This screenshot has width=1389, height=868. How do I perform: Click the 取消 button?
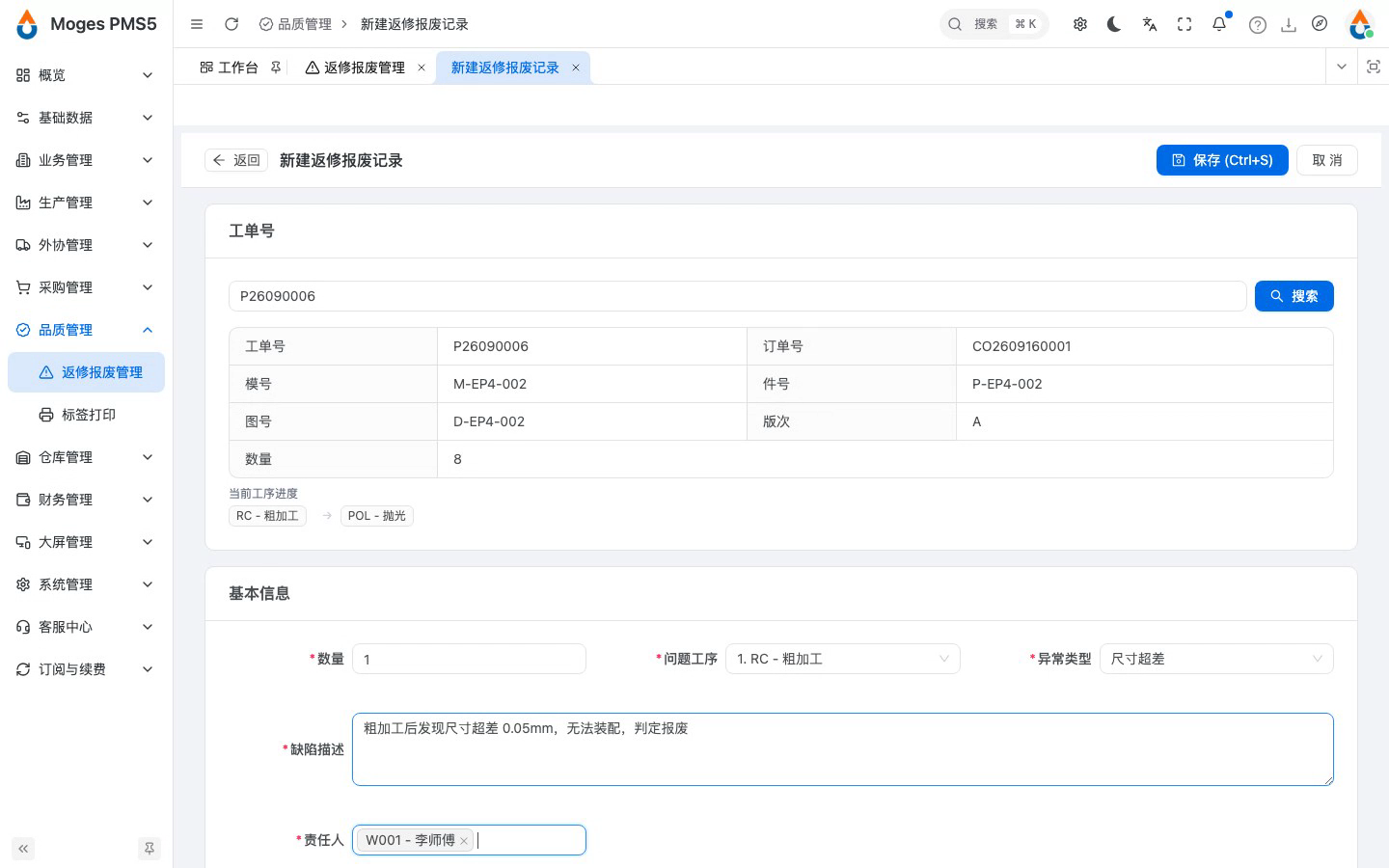tap(1327, 160)
